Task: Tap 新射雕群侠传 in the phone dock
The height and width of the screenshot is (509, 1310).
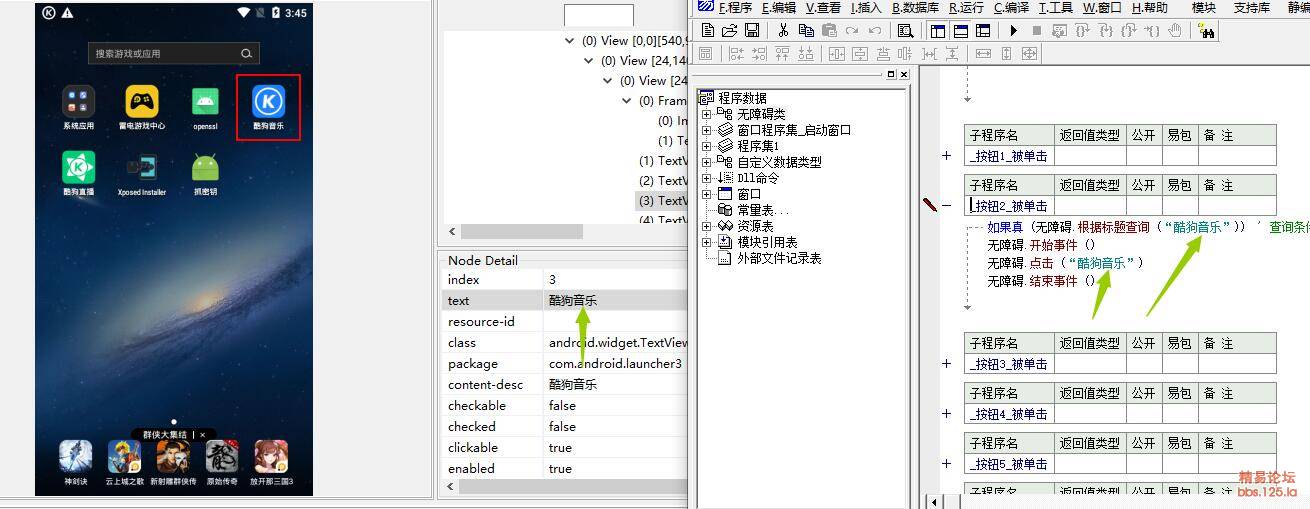Action: (x=173, y=463)
